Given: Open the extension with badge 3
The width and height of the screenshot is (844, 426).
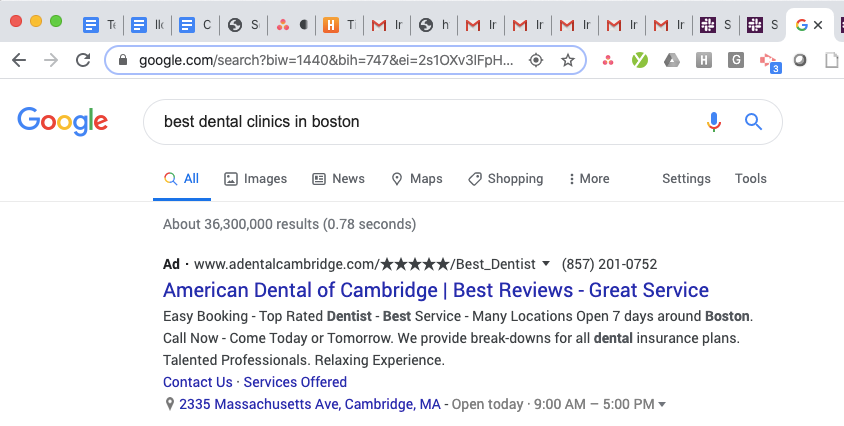Looking at the screenshot, I should [770, 62].
